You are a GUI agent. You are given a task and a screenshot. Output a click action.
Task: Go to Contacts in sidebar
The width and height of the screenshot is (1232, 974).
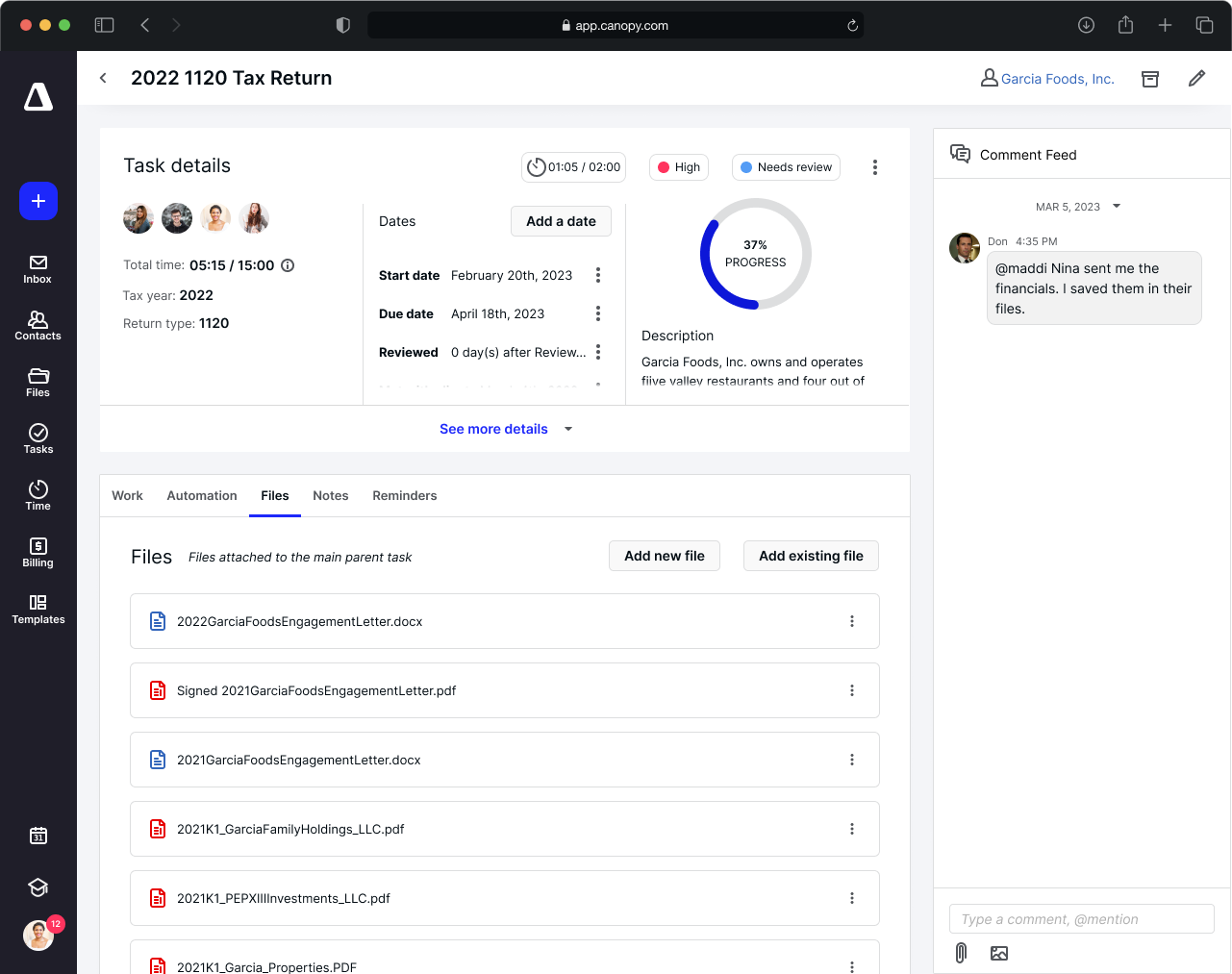(38, 326)
